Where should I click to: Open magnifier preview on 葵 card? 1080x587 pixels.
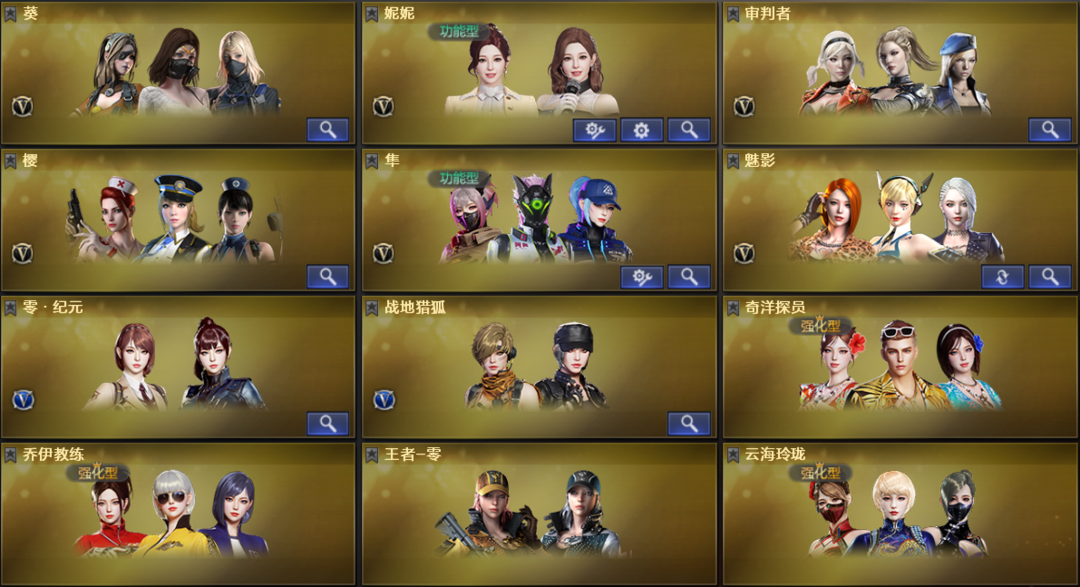[x=327, y=130]
